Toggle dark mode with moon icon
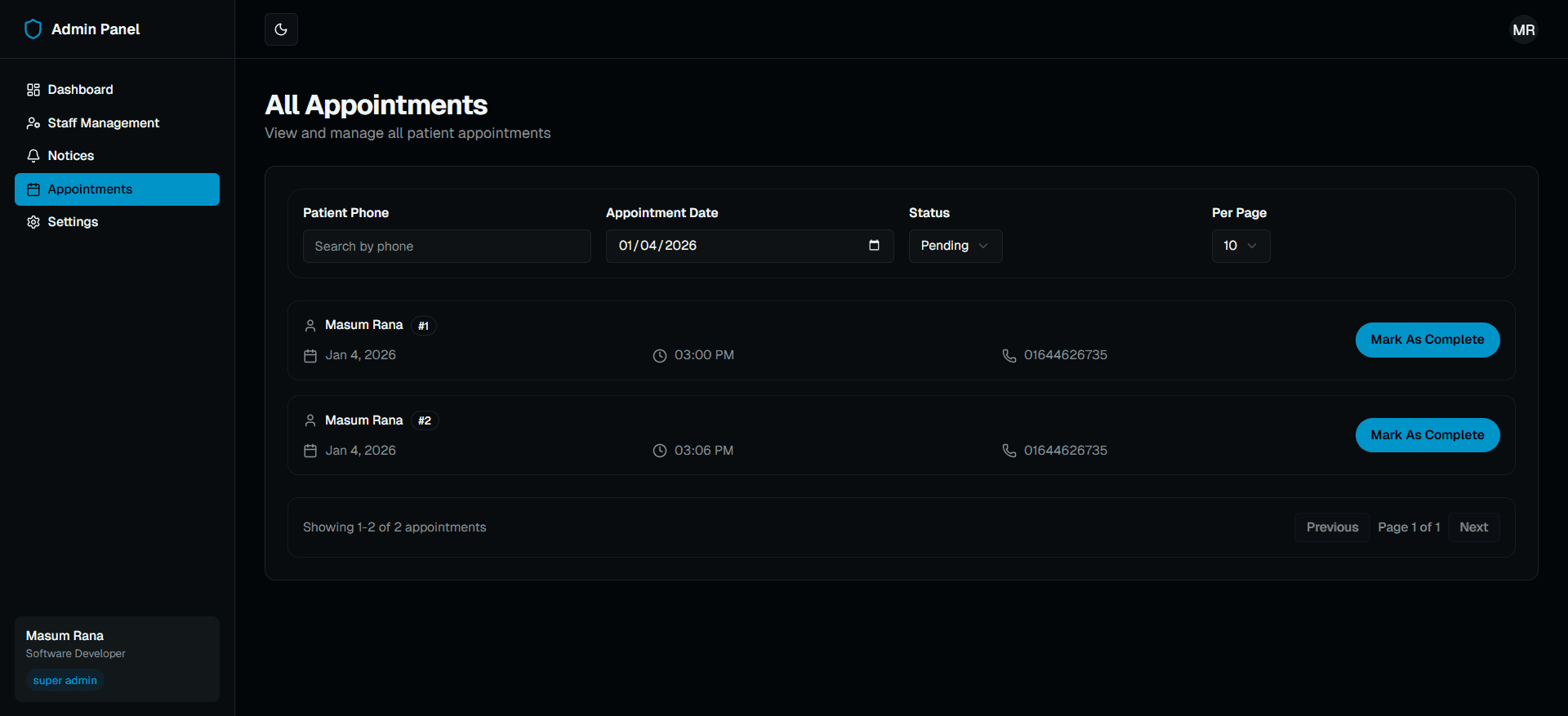 coord(281,29)
